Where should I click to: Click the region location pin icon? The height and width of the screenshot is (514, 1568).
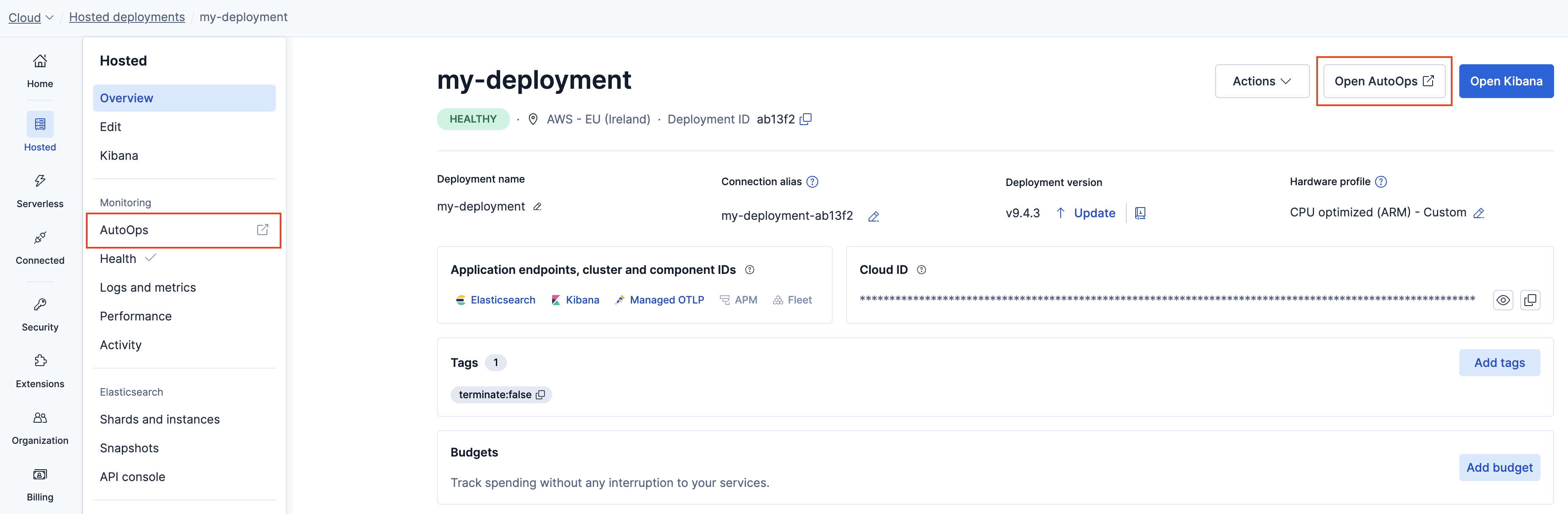533,119
